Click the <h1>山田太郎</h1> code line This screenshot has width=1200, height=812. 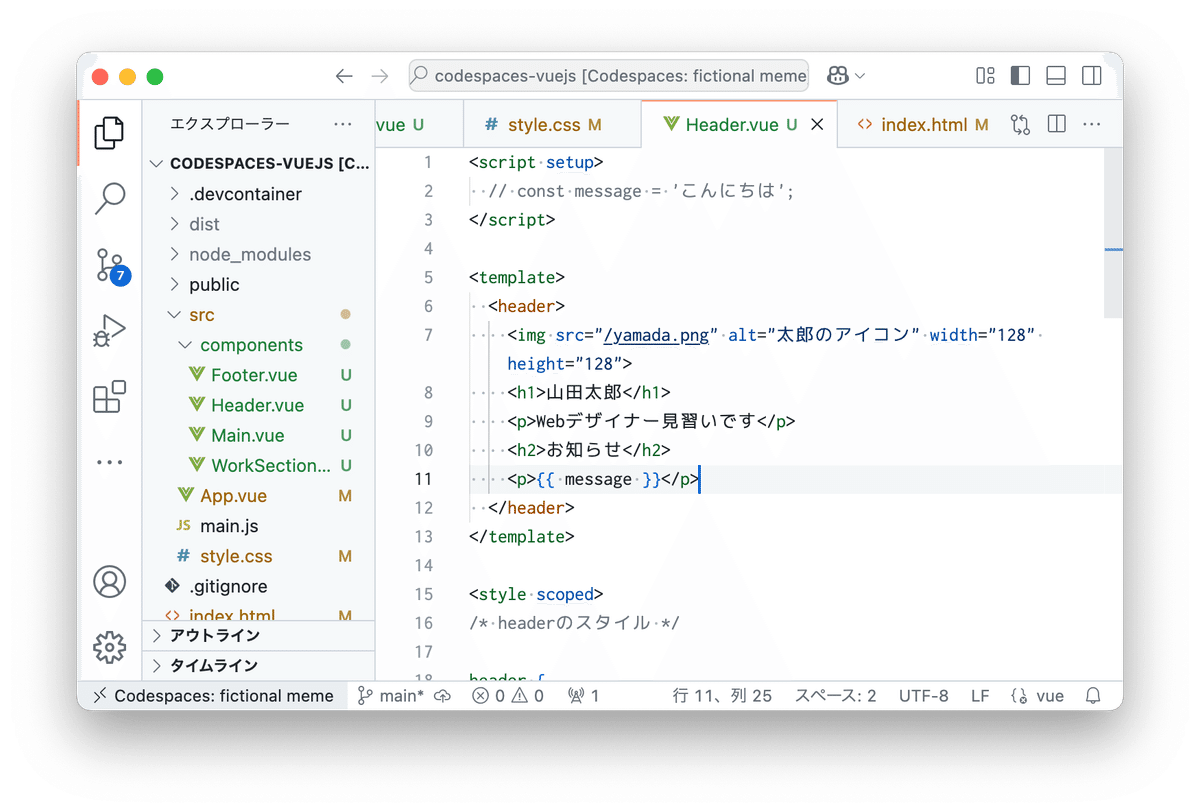coord(589,393)
